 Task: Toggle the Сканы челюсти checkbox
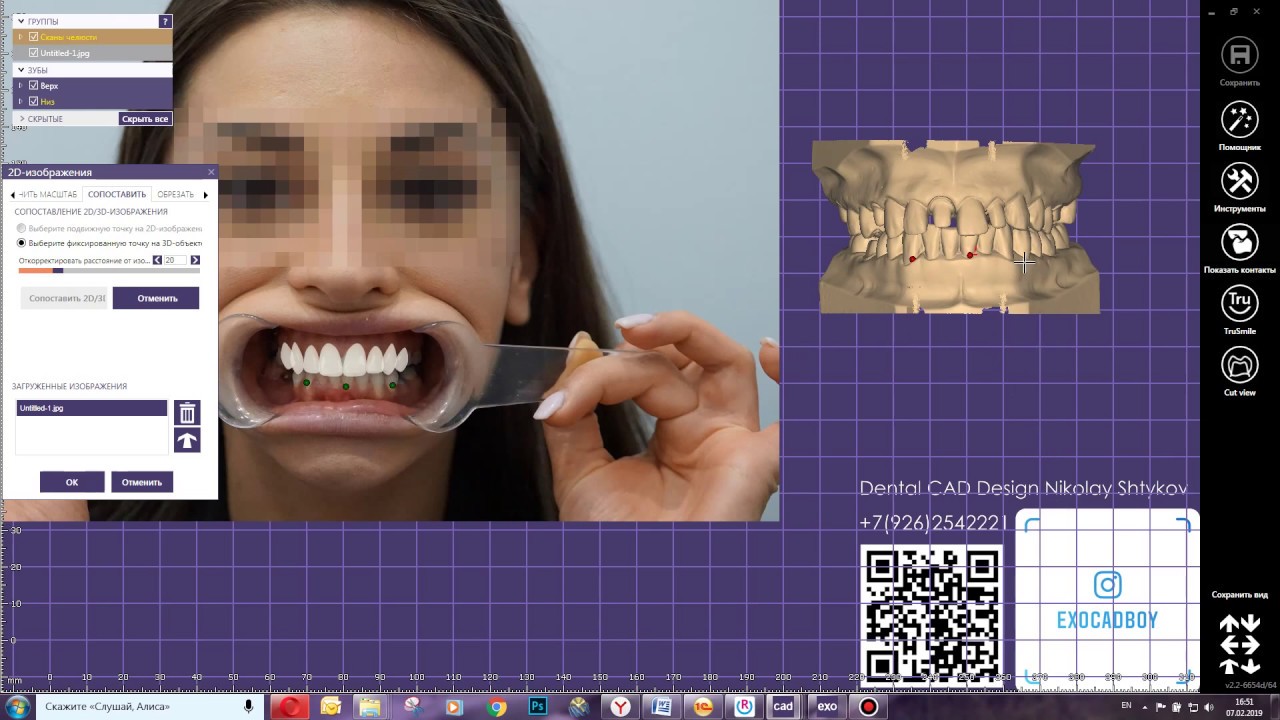pos(34,37)
